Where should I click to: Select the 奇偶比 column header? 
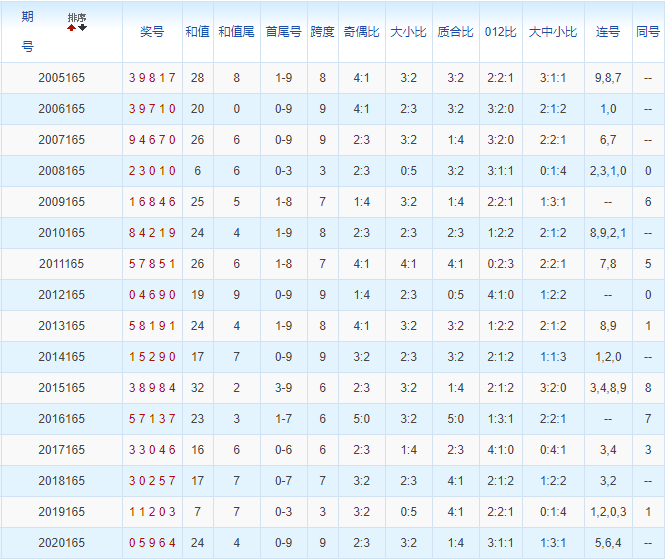point(361,32)
